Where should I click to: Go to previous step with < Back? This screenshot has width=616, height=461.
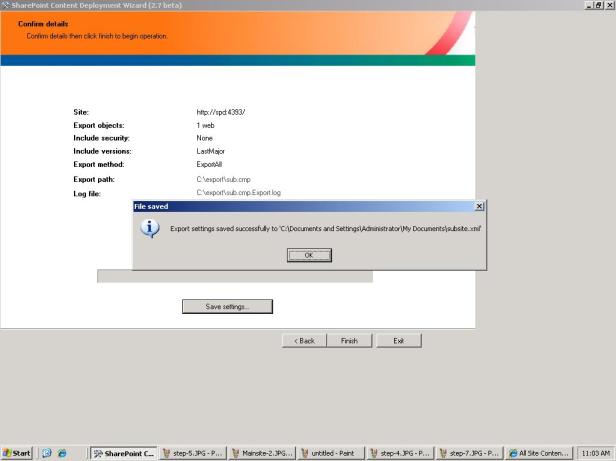304,340
